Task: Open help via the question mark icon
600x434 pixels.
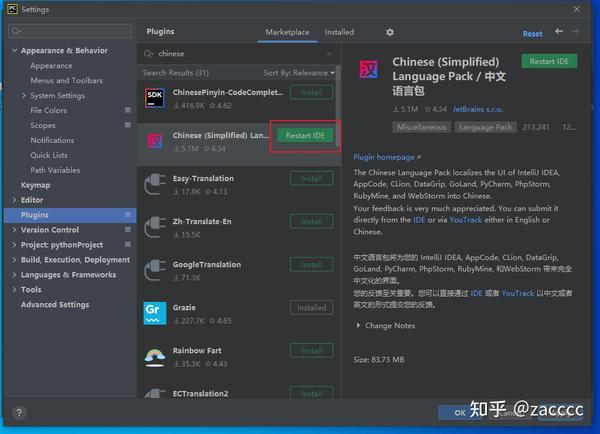Action: coord(19,412)
